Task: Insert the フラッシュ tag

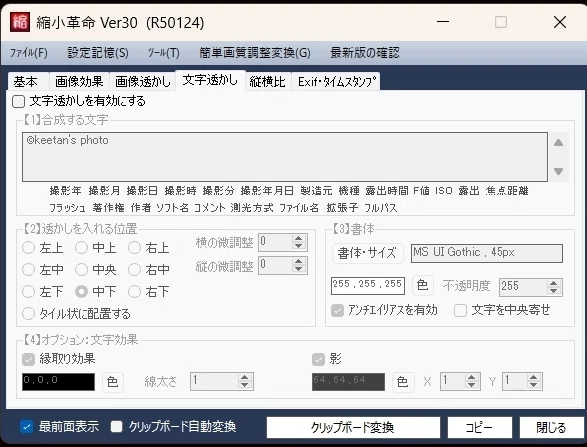Action: coord(67,208)
